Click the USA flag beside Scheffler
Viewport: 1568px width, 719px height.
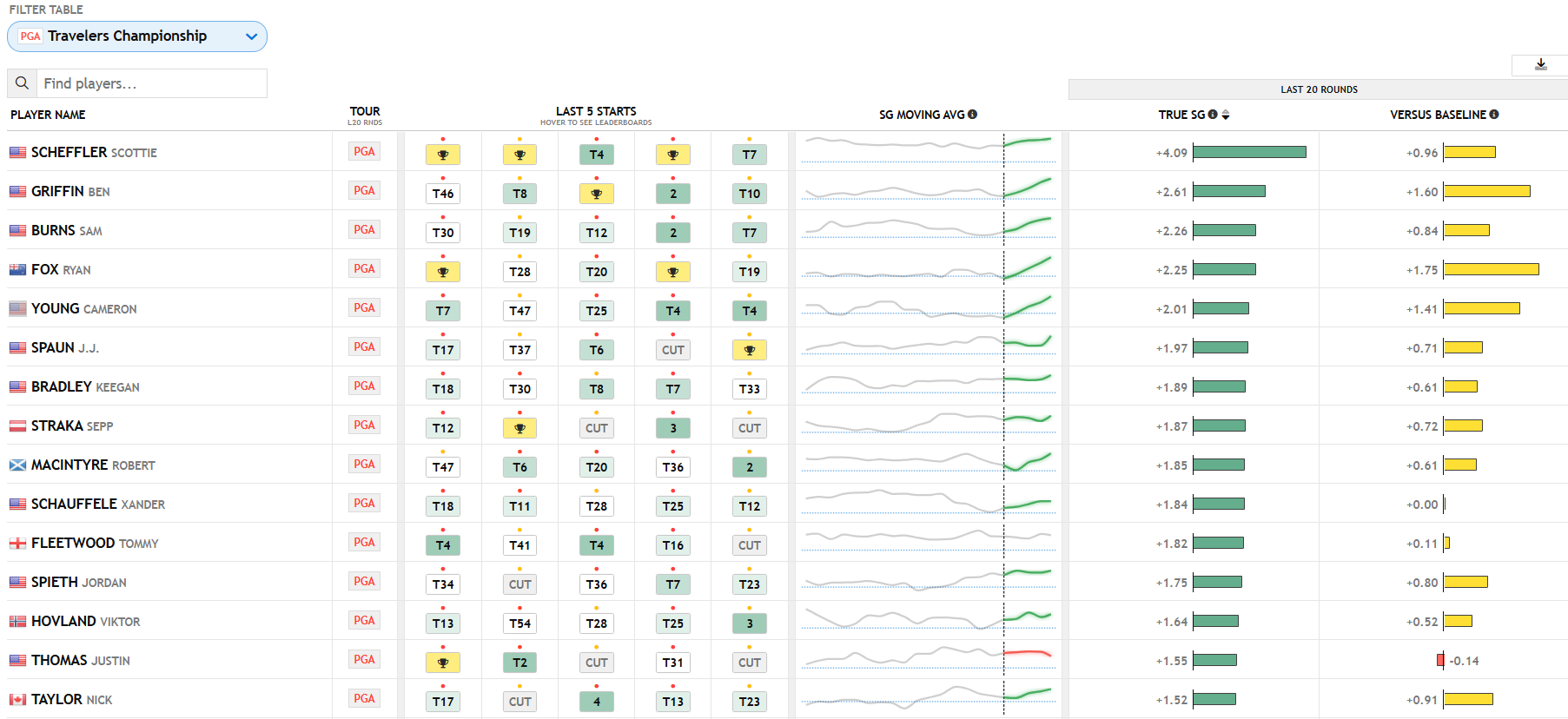pyautogui.click(x=17, y=153)
